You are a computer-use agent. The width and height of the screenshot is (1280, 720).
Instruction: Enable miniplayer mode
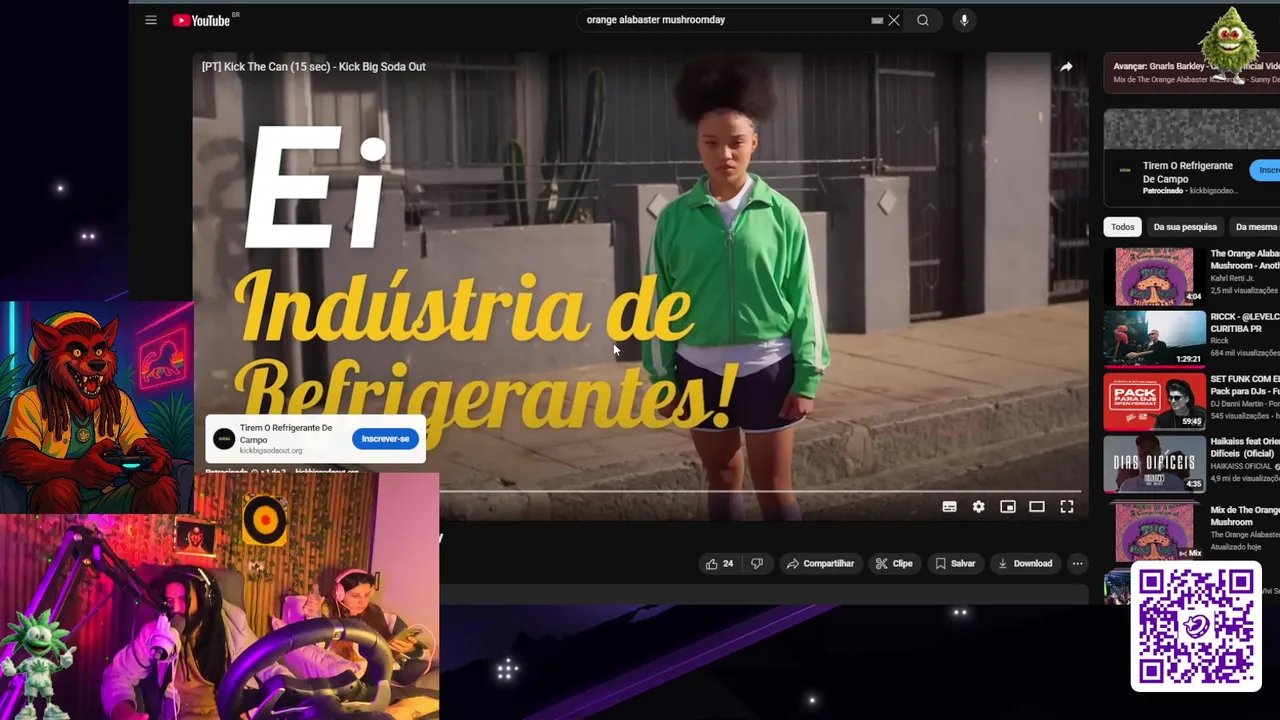[1008, 507]
